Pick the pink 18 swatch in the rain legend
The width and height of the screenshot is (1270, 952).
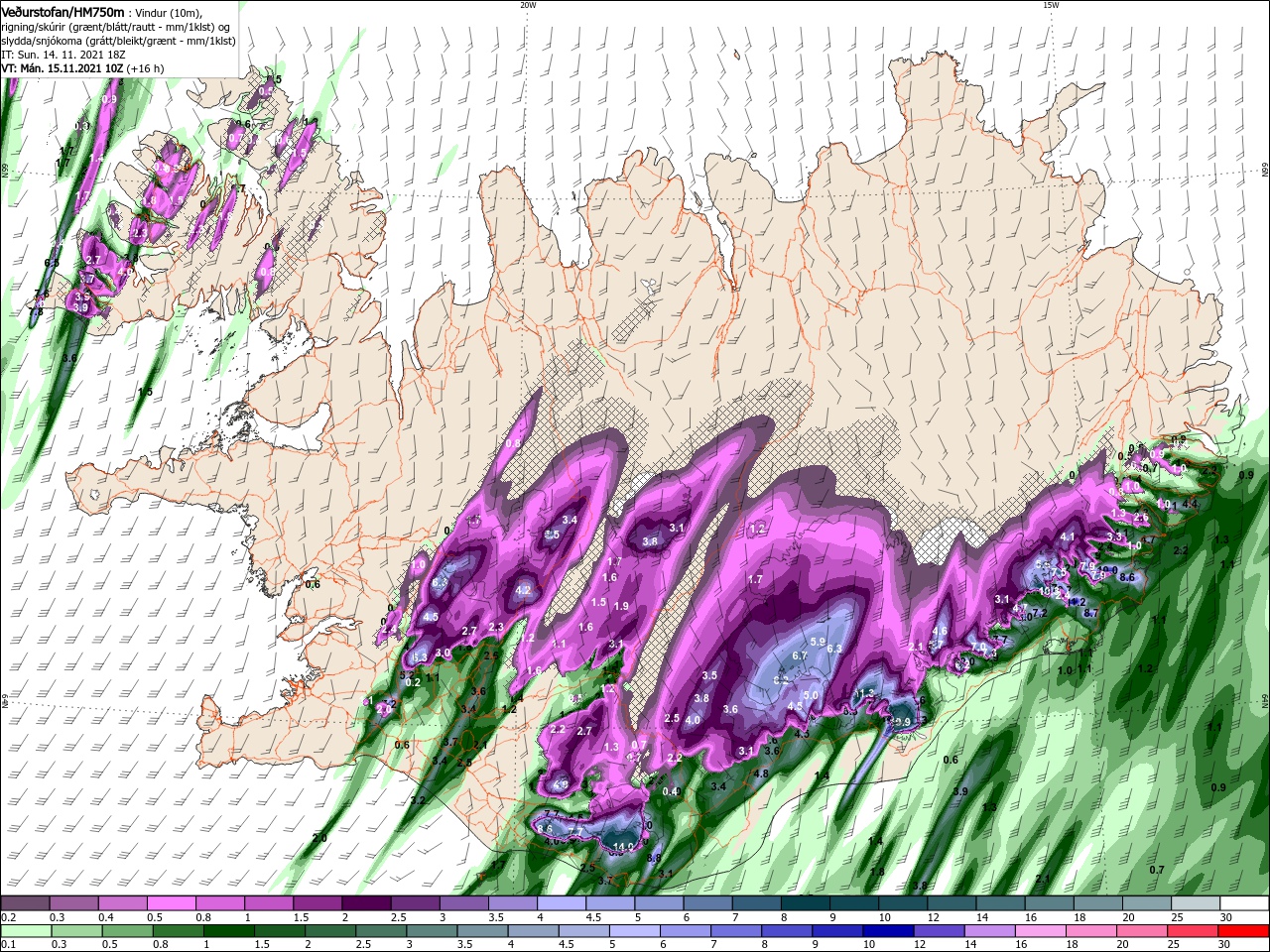pyautogui.click(x=1090, y=931)
